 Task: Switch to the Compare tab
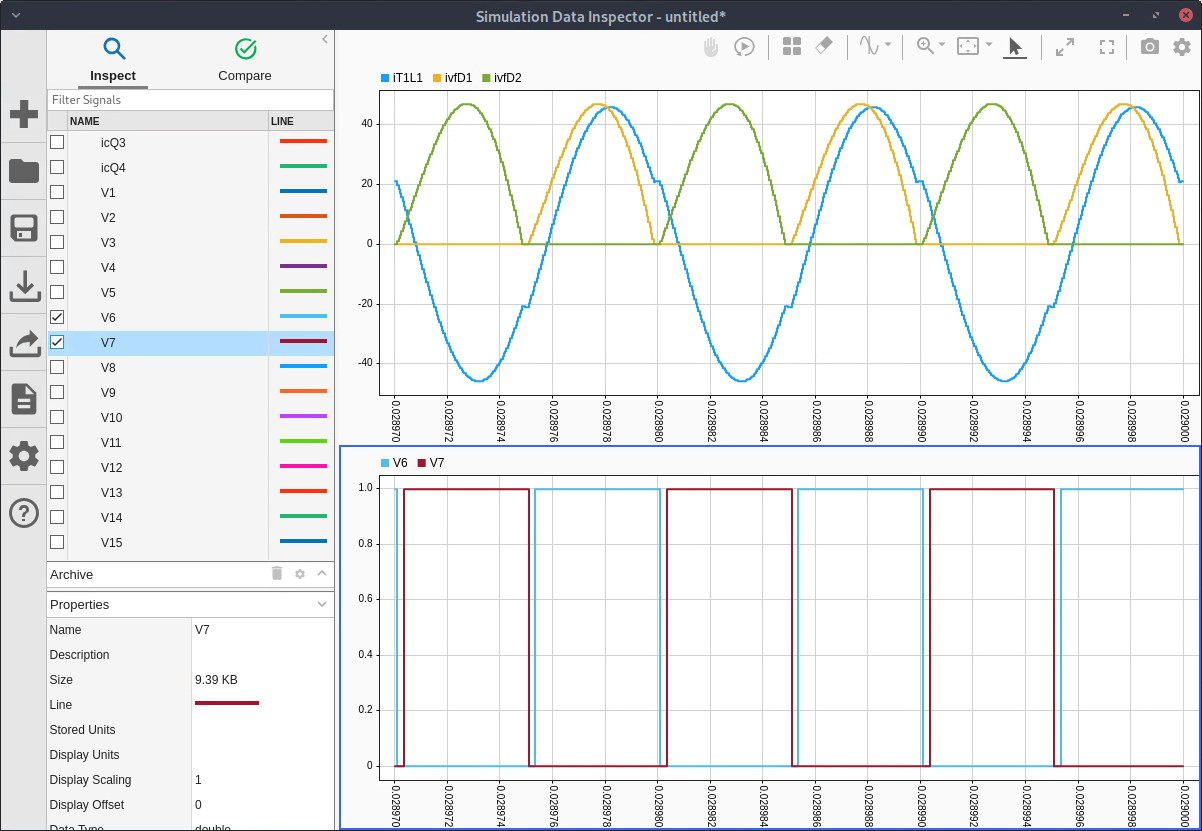click(x=245, y=60)
